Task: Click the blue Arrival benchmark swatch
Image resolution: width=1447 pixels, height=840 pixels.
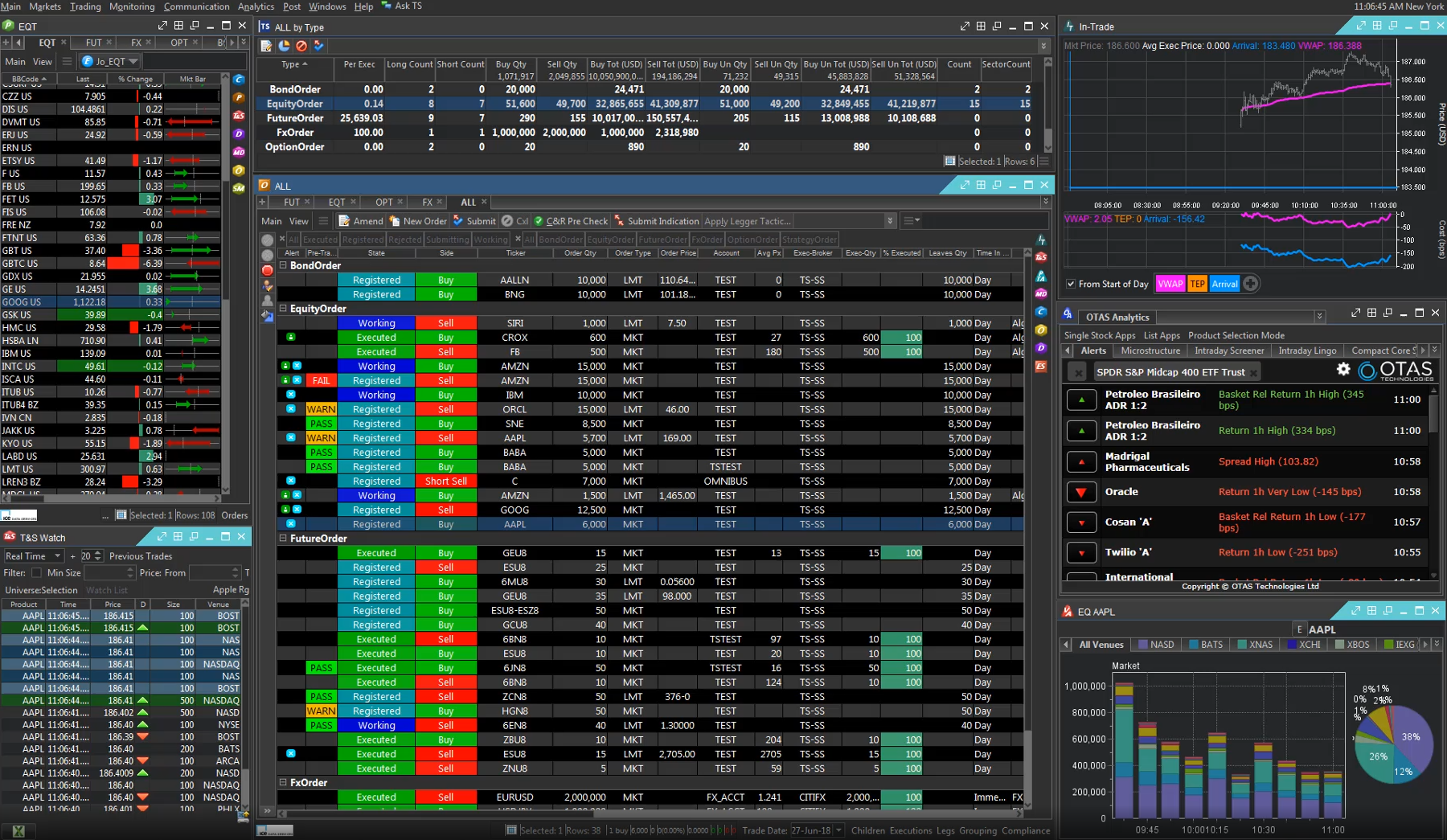Action: pyautogui.click(x=1224, y=284)
